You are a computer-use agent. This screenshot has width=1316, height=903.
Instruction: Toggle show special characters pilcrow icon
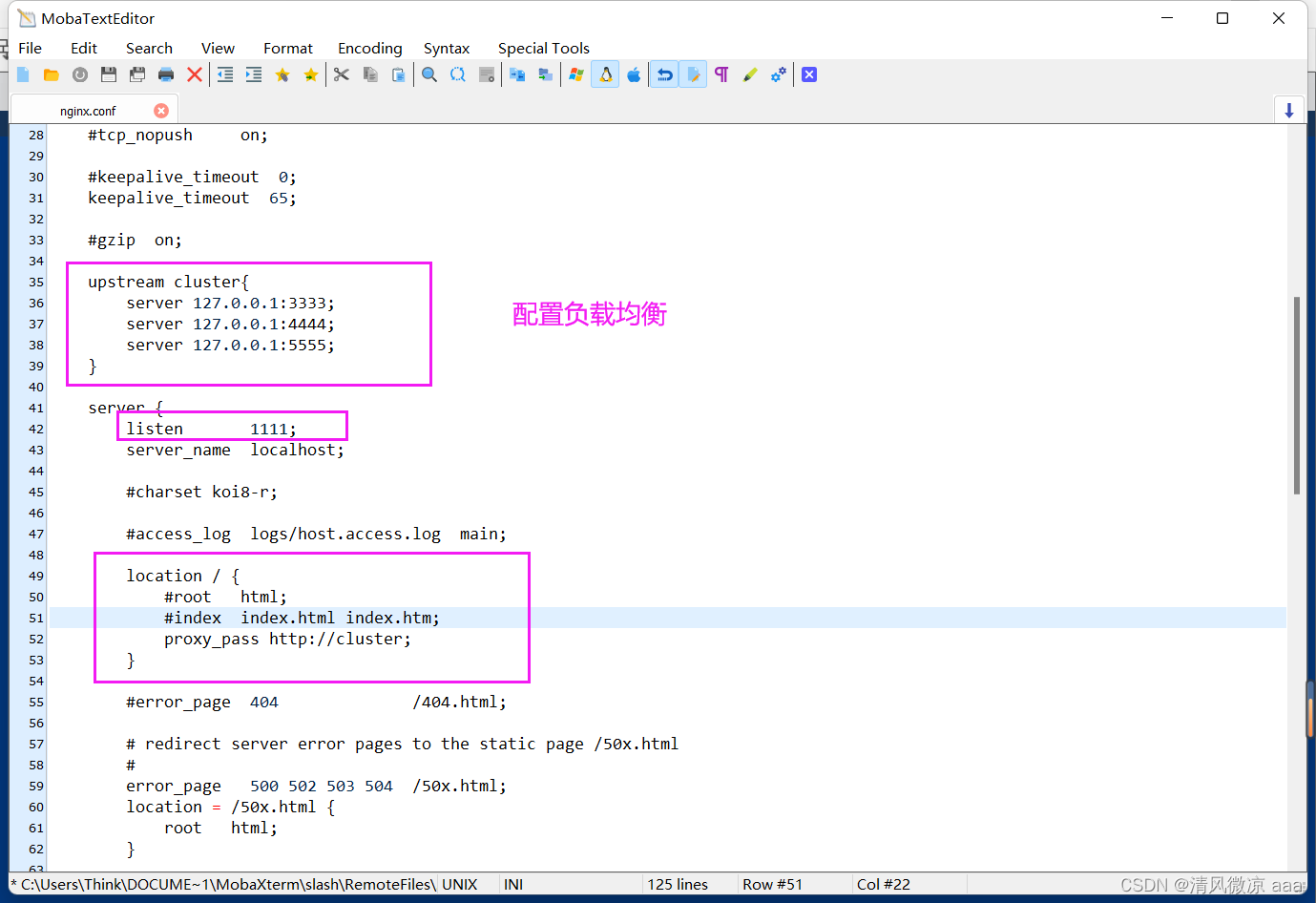pos(721,74)
